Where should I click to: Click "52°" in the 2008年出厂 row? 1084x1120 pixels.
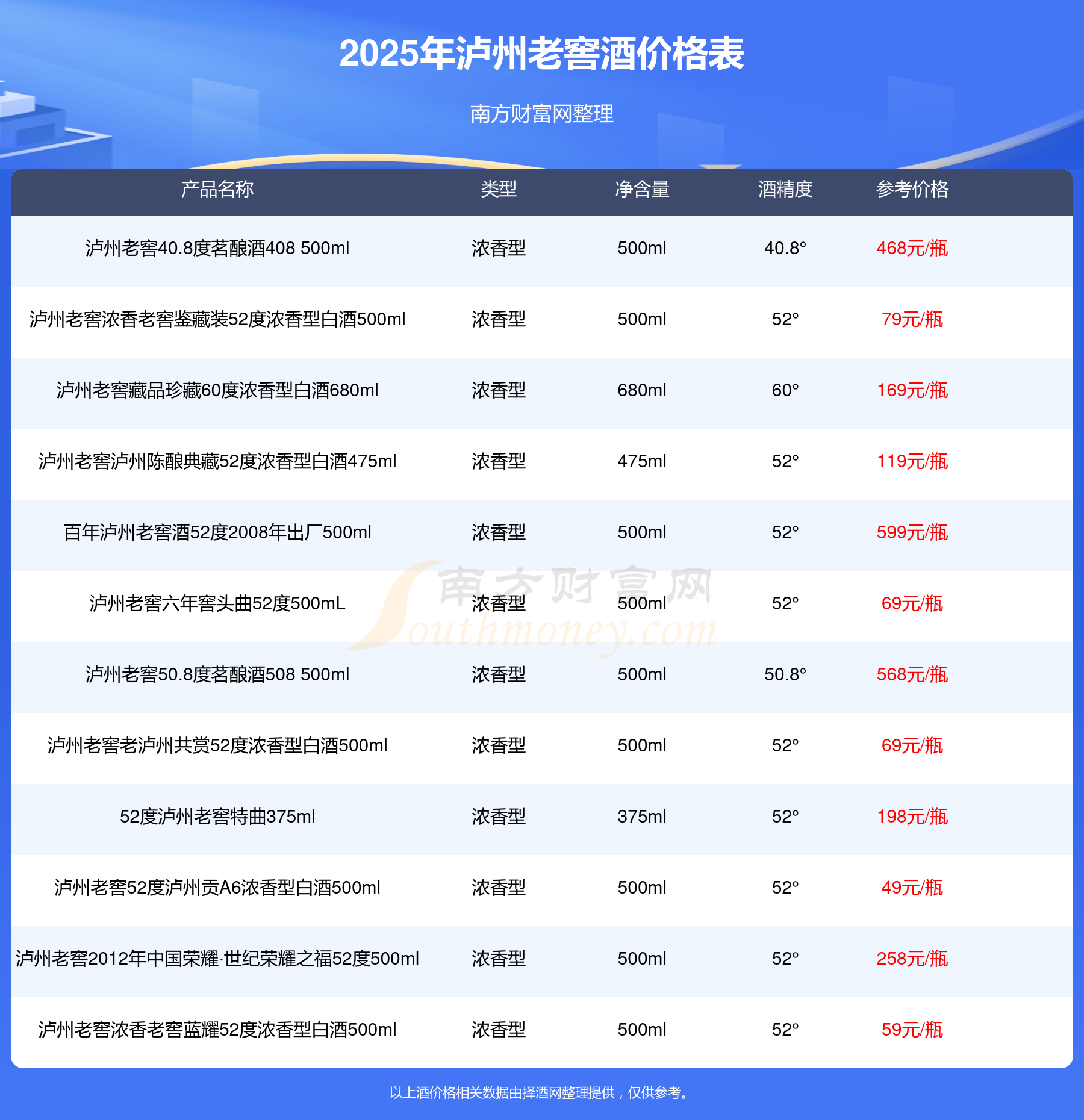(x=785, y=532)
